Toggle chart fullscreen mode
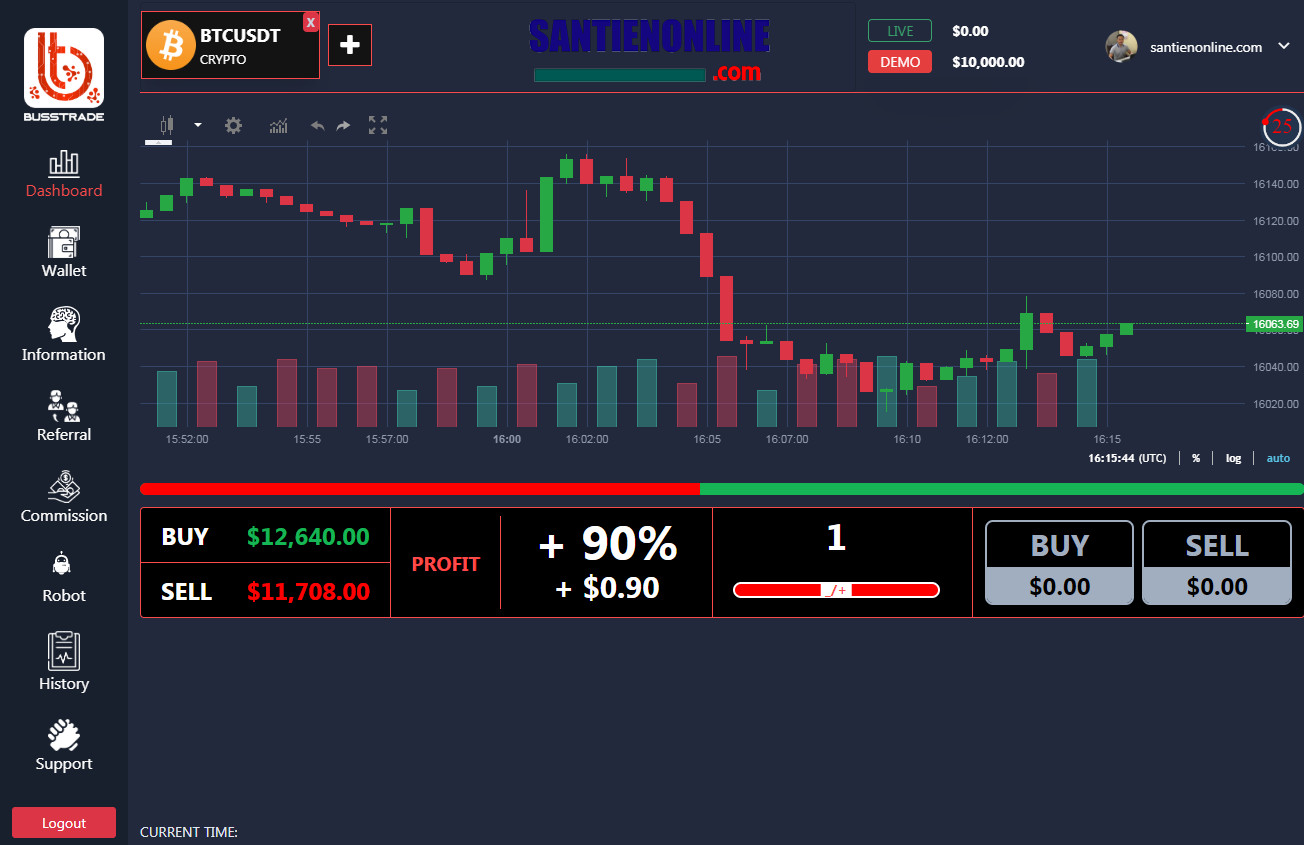The width and height of the screenshot is (1304, 845). pos(378,125)
